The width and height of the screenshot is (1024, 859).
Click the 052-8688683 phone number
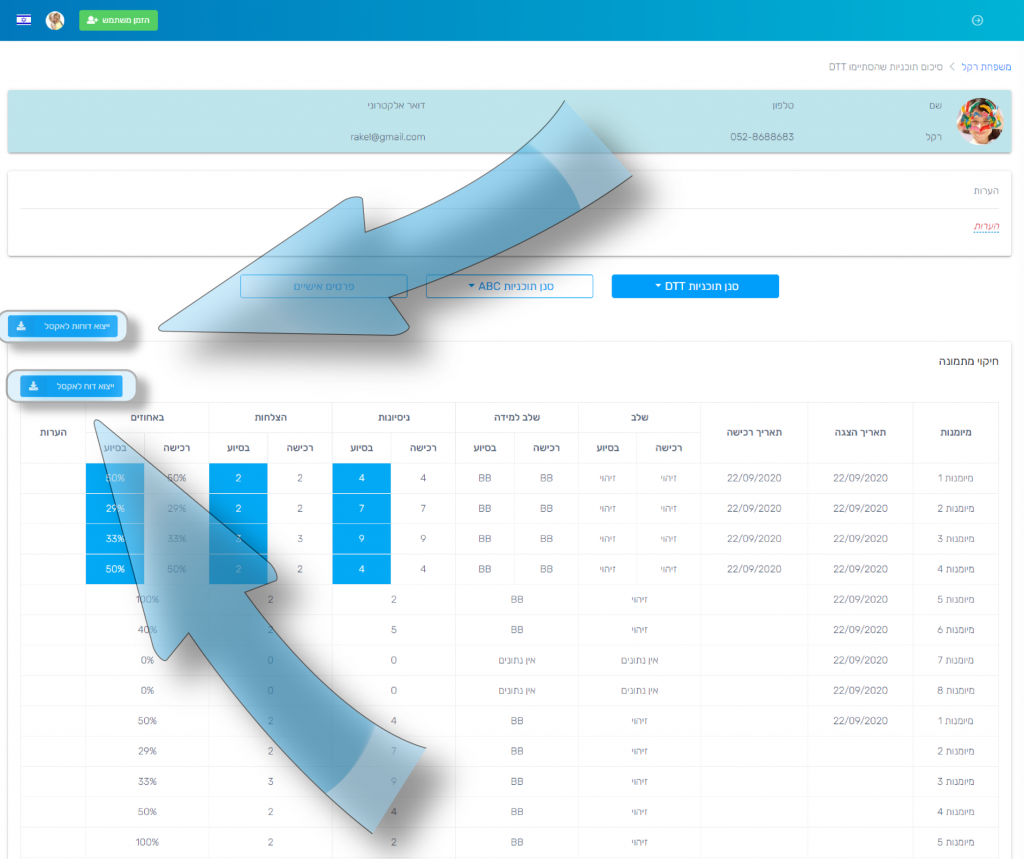[x=762, y=137]
